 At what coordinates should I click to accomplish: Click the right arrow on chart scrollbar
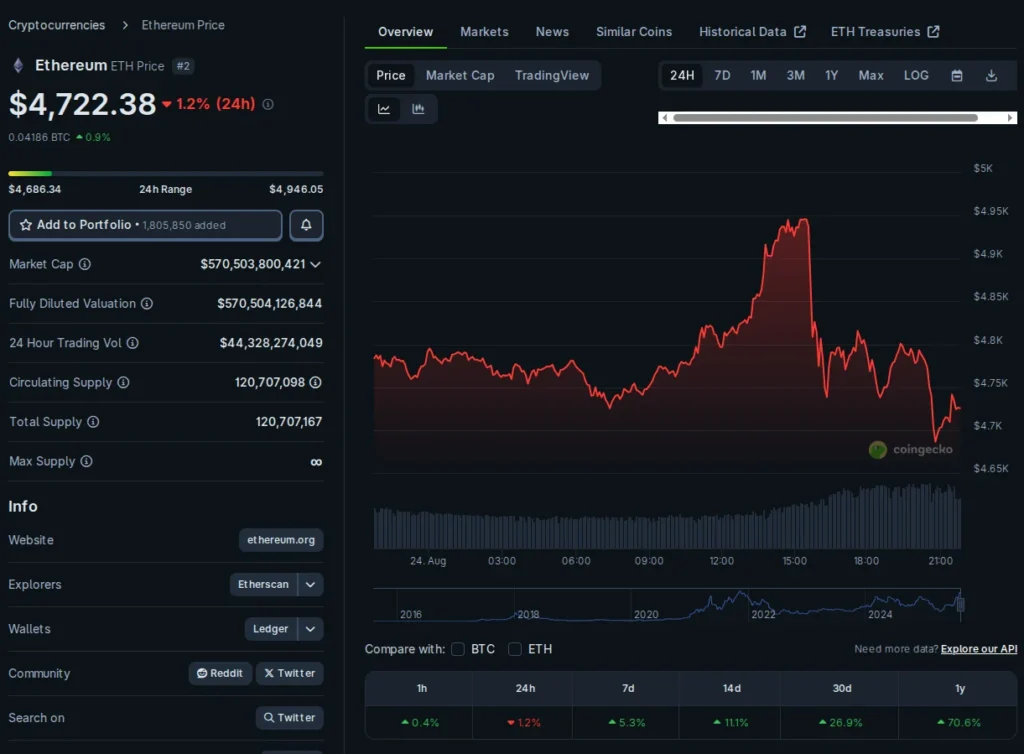[1010, 118]
